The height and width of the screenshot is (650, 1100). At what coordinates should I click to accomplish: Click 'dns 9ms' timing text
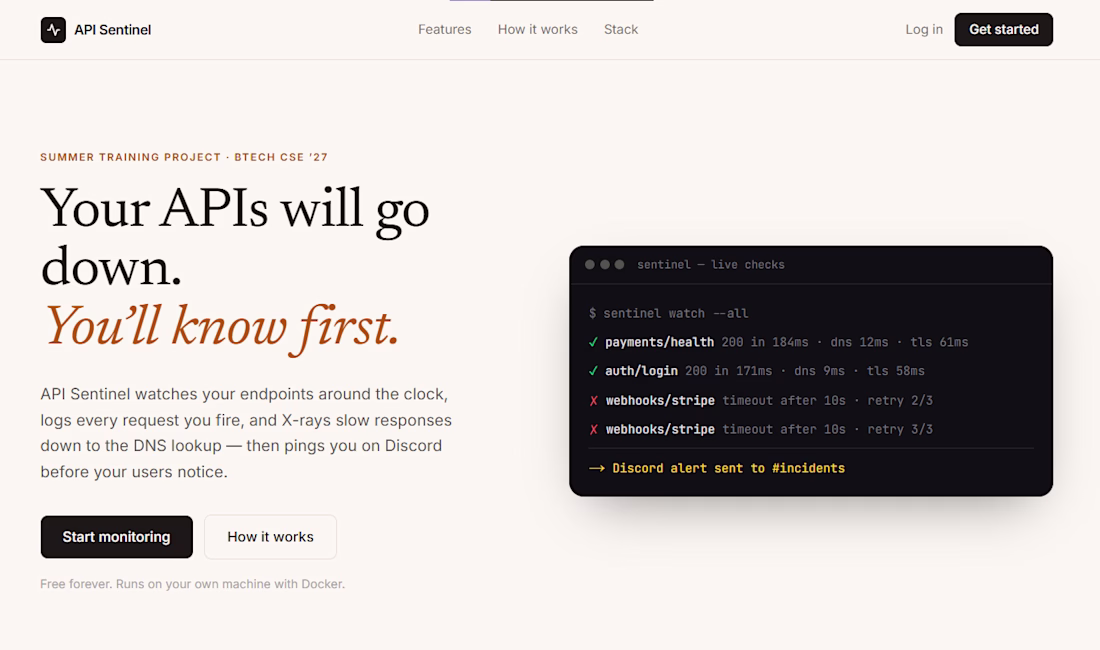[819, 371]
